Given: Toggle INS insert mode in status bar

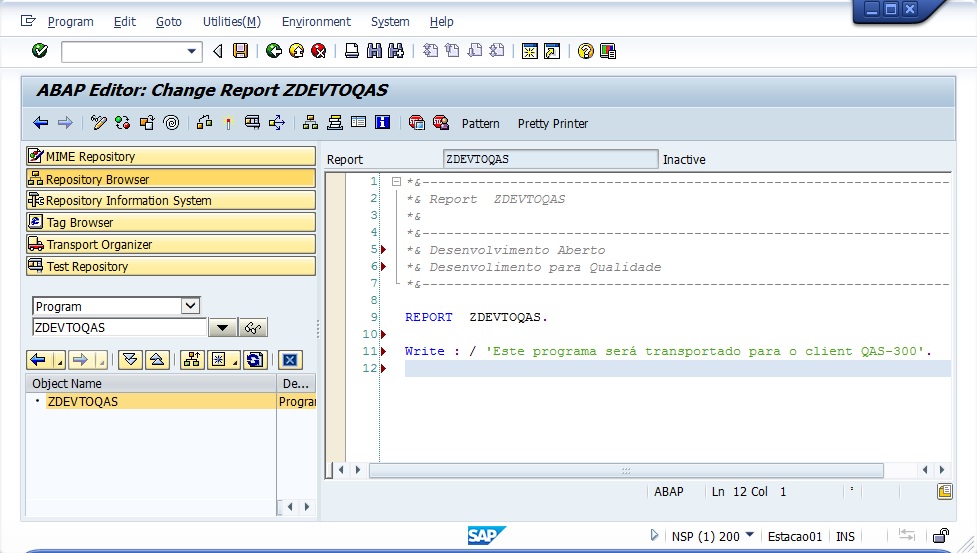Looking at the screenshot, I should tap(845, 536).
